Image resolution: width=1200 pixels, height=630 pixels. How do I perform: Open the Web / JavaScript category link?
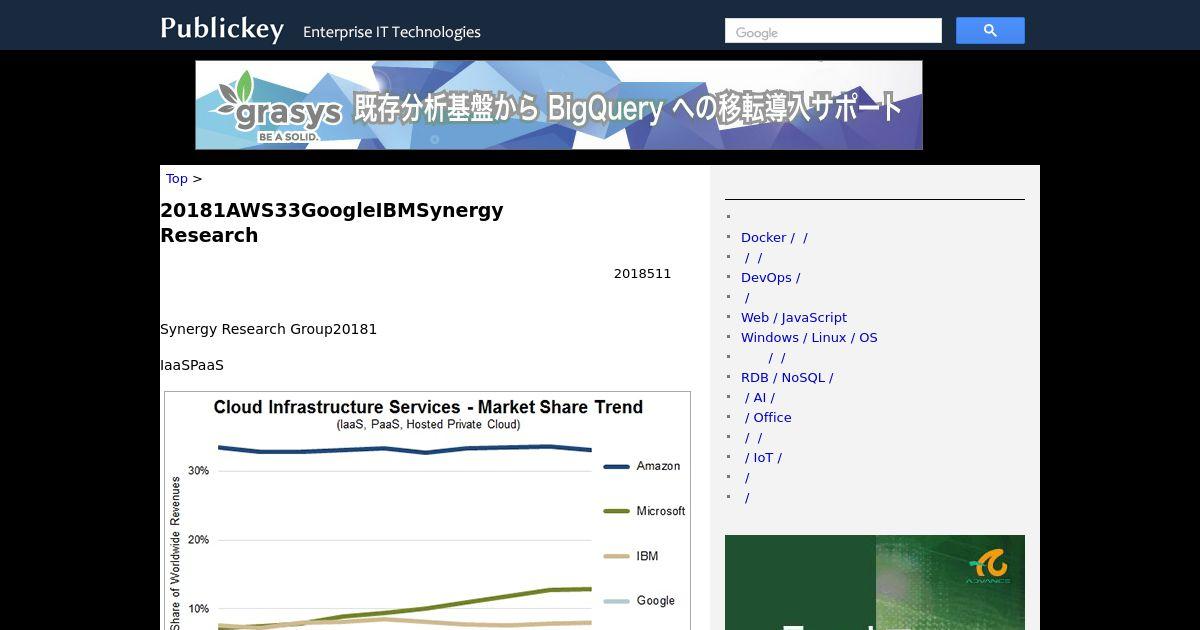(x=794, y=317)
